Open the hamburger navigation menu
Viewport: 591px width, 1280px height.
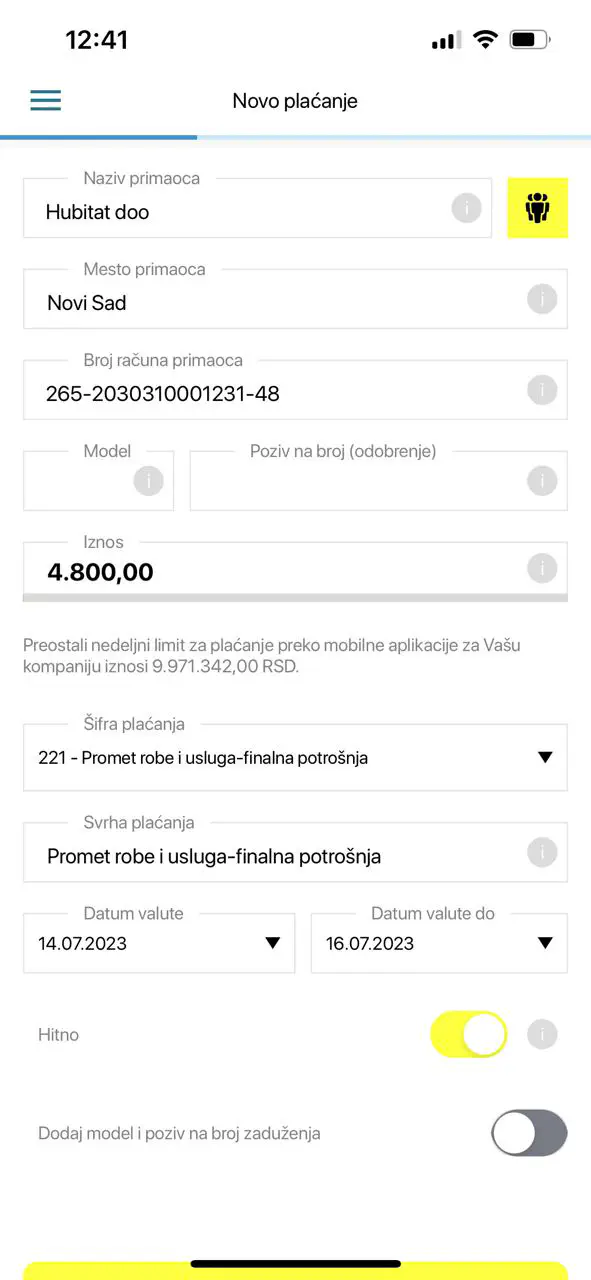coord(45,100)
